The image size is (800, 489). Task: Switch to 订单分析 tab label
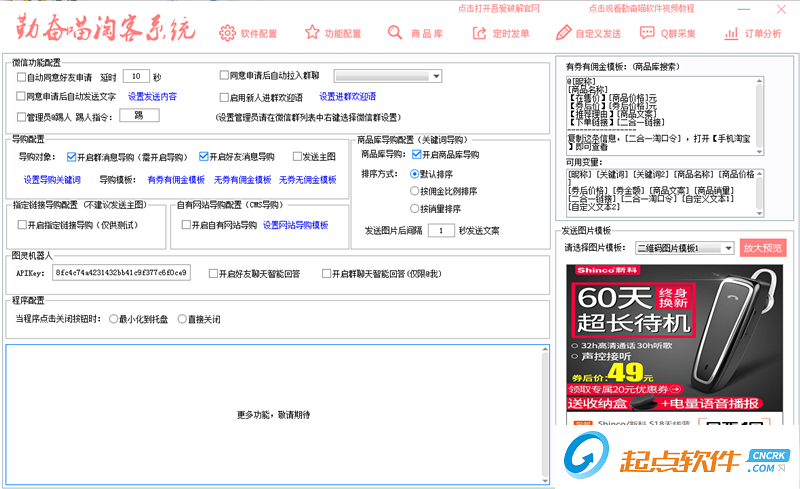point(763,34)
